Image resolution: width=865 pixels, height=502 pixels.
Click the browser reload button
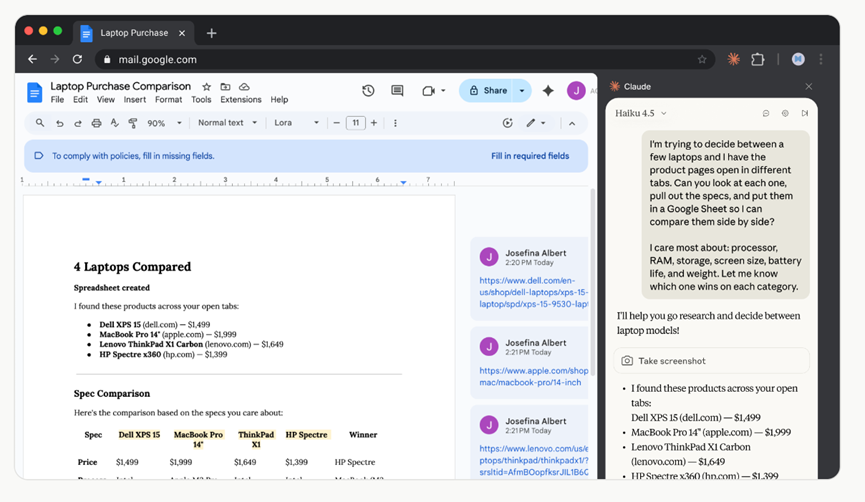77,59
